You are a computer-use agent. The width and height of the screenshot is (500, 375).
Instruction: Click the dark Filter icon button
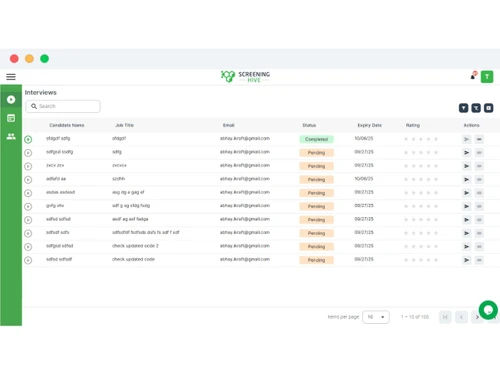[x=463, y=108]
